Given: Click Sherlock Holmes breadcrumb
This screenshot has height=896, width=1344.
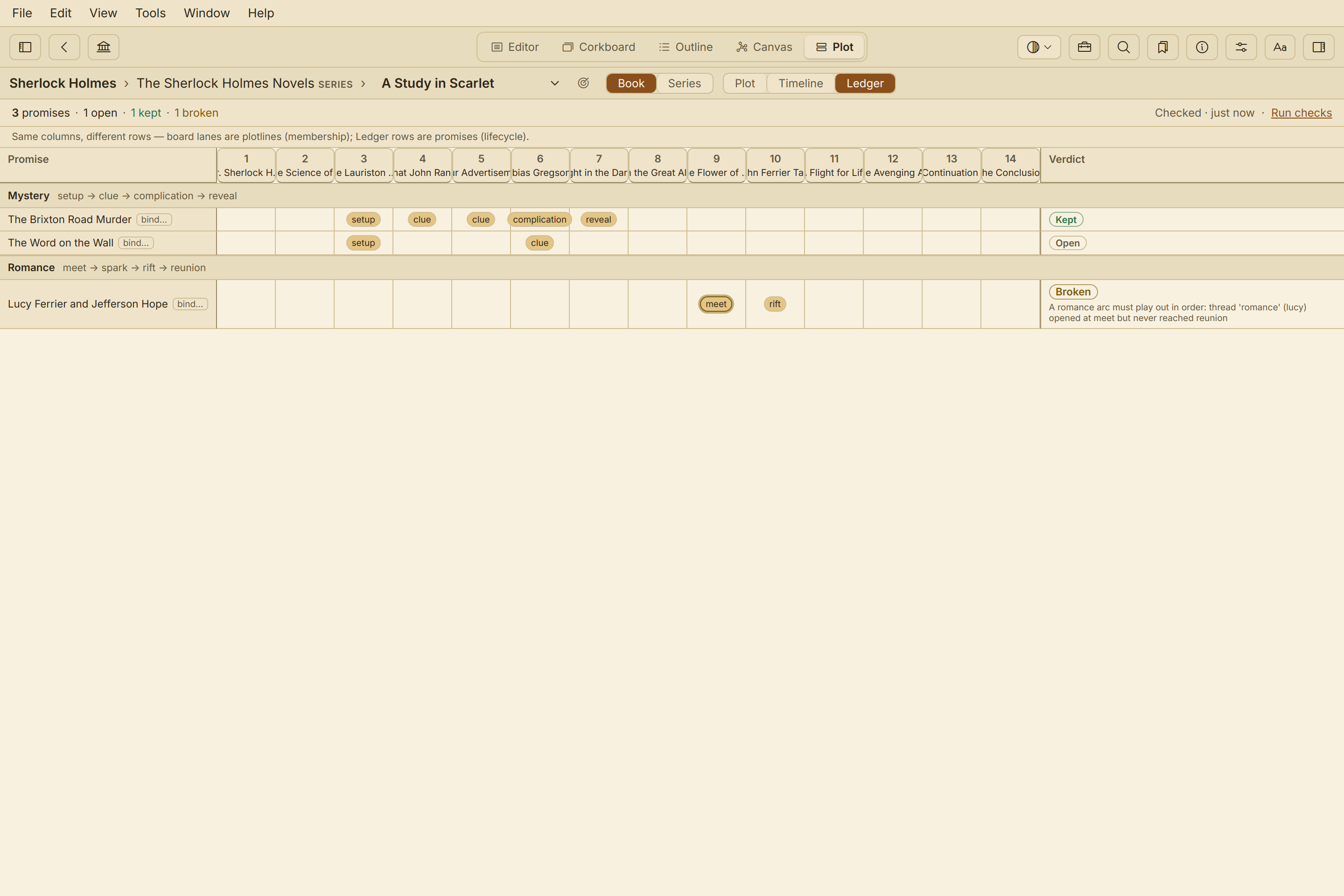Looking at the screenshot, I should click(x=63, y=84).
